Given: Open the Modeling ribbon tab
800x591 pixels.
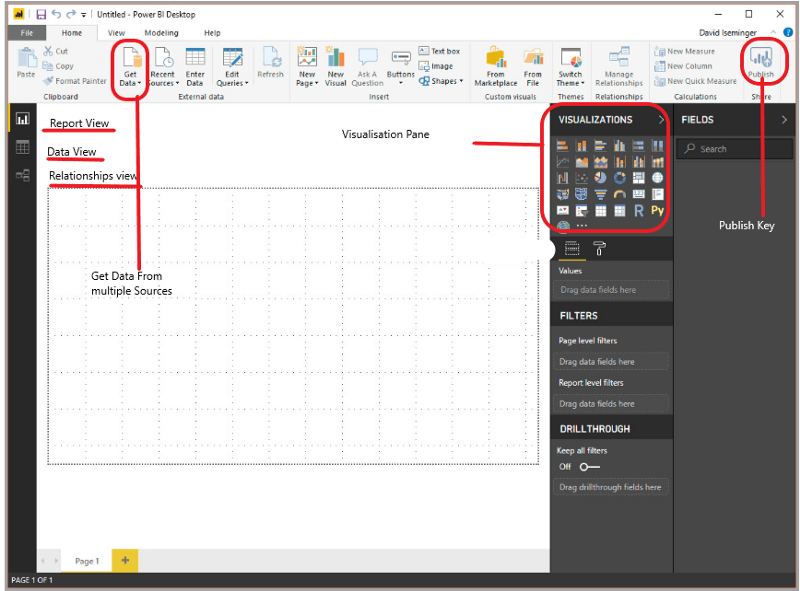Looking at the screenshot, I should tap(160, 33).
